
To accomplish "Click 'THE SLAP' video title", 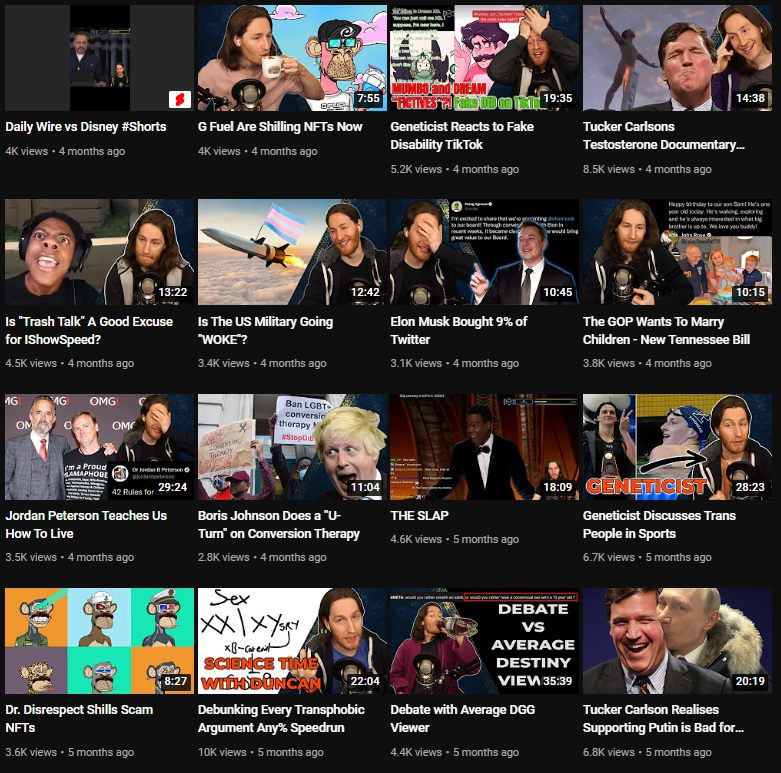I will point(419,515).
